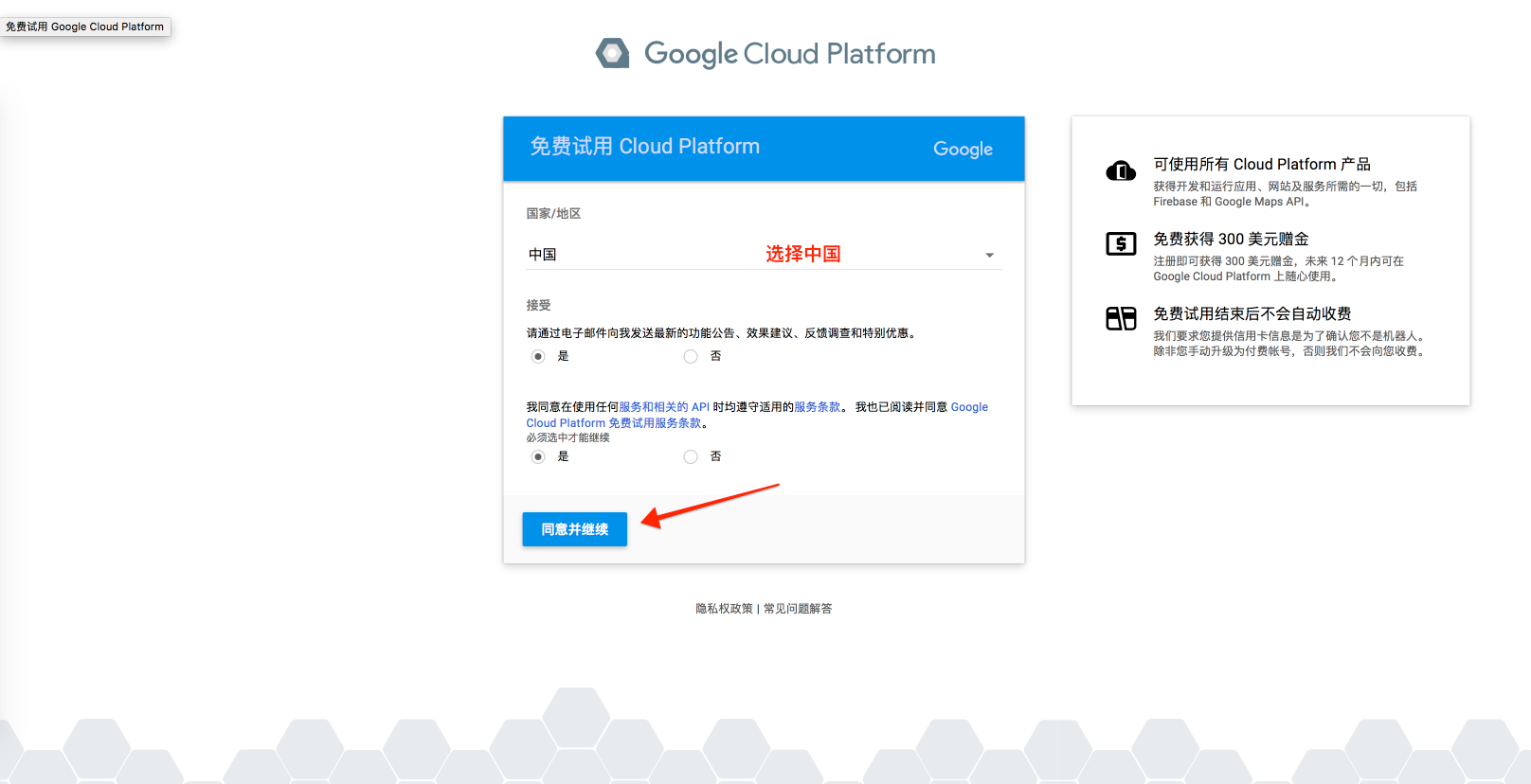Open the 常见问题解答 link
Screen dimensions: 1531x784
click(798, 609)
